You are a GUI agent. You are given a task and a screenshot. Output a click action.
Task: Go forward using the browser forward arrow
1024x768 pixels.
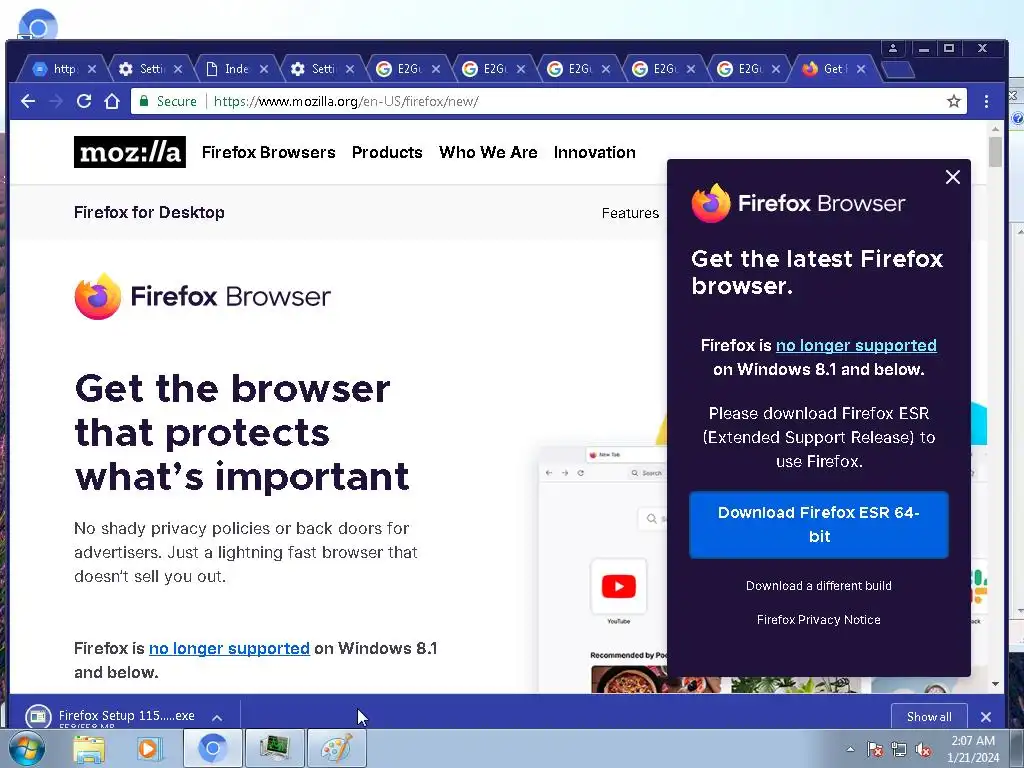56,101
